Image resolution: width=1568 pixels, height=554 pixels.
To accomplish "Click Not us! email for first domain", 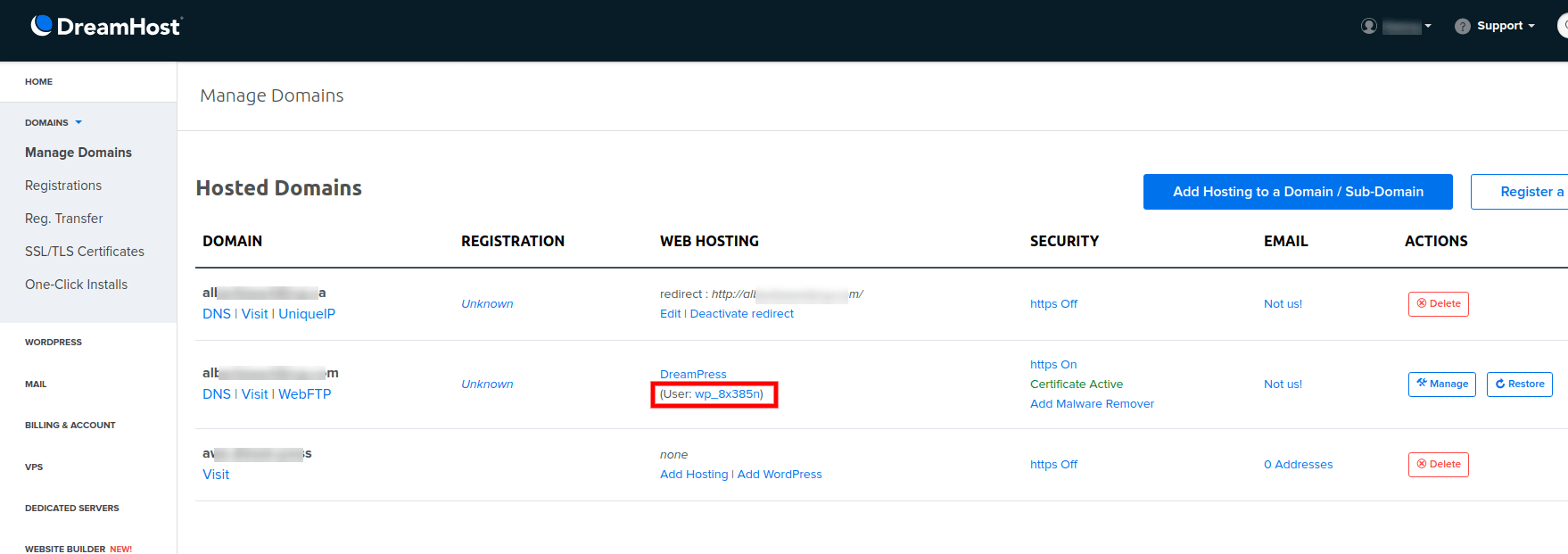I will pyautogui.click(x=1283, y=304).
